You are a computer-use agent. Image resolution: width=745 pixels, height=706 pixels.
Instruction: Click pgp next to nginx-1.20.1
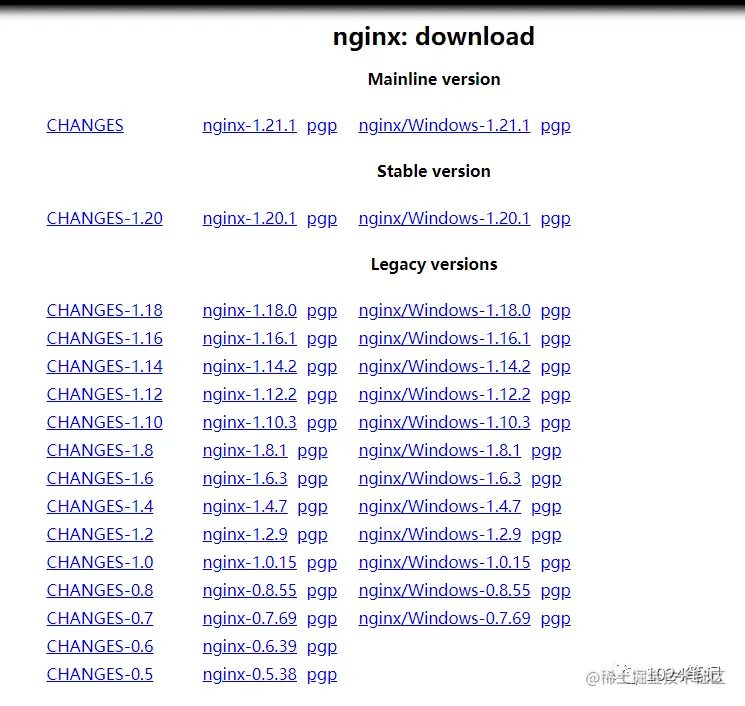tap(322, 219)
